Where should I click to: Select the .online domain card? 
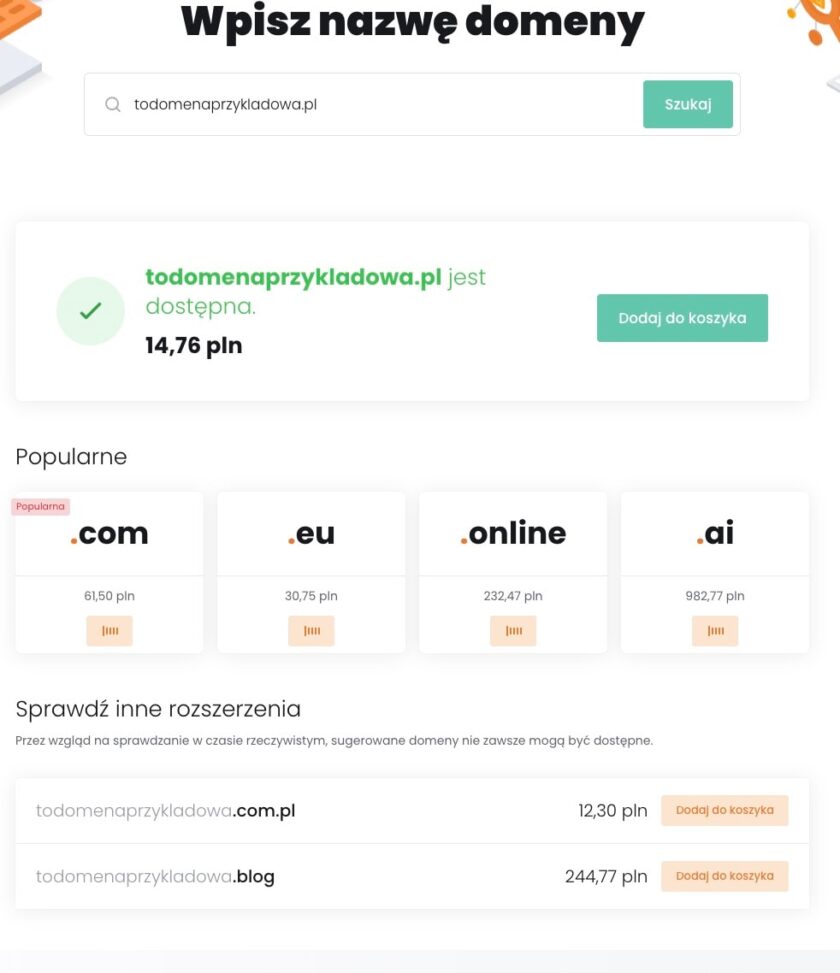[513, 533]
